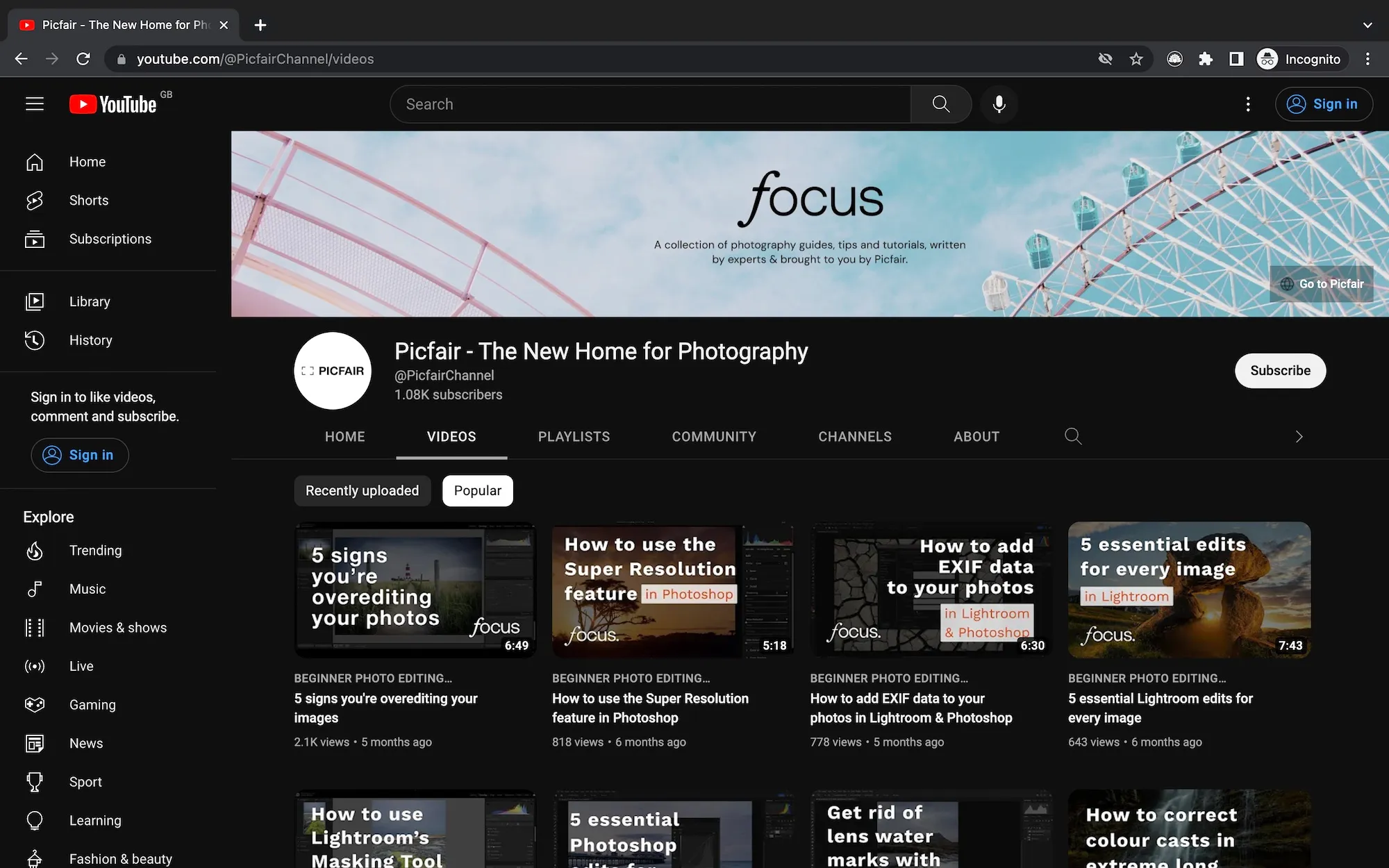Screen dimensions: 1389x868
Task: Open 'How to use the Super Resolution feature' title
Action: (650, 708)
